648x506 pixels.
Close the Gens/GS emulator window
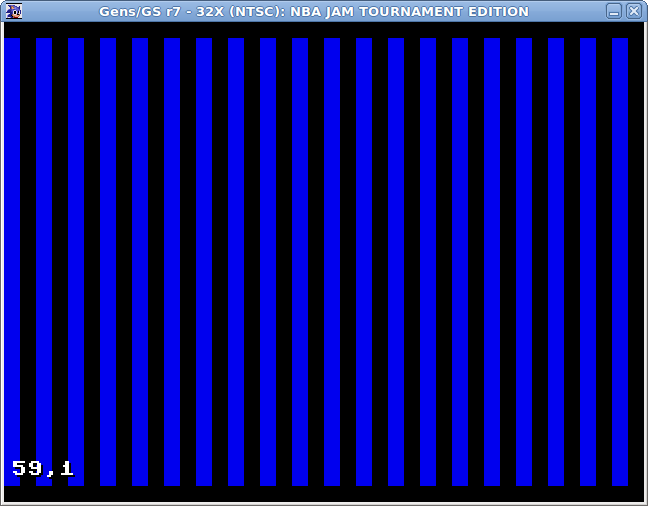(633, 12)
